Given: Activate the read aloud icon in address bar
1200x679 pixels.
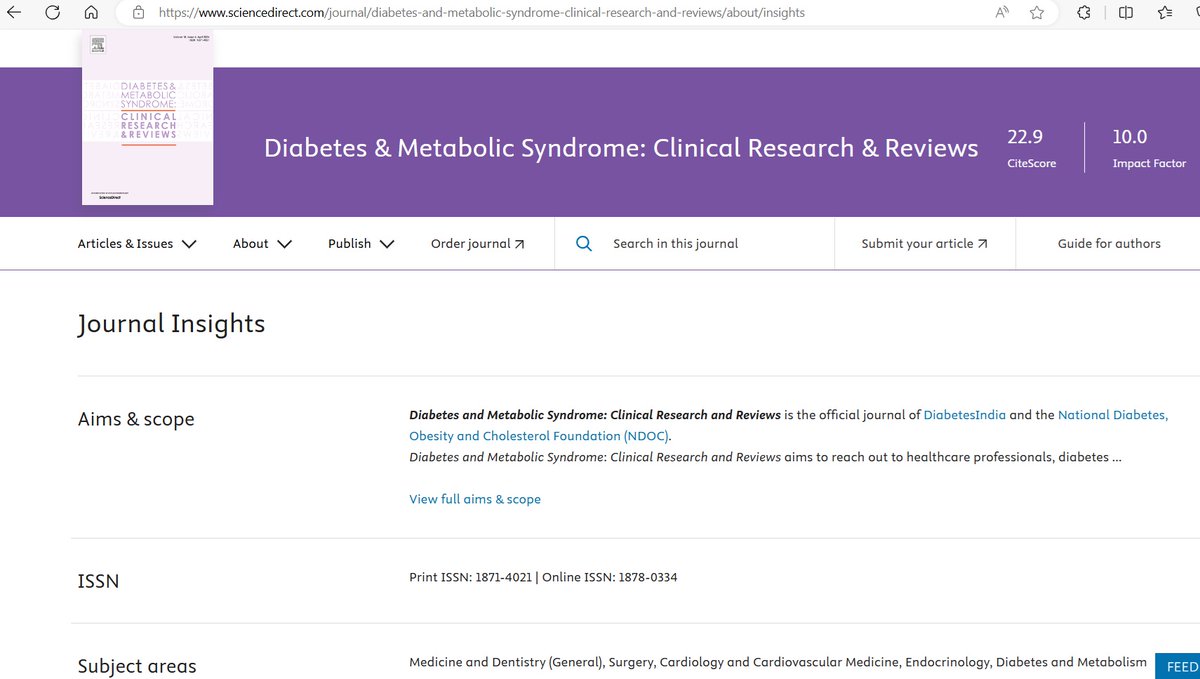Looking at the screenshot, I should 1002,13.
